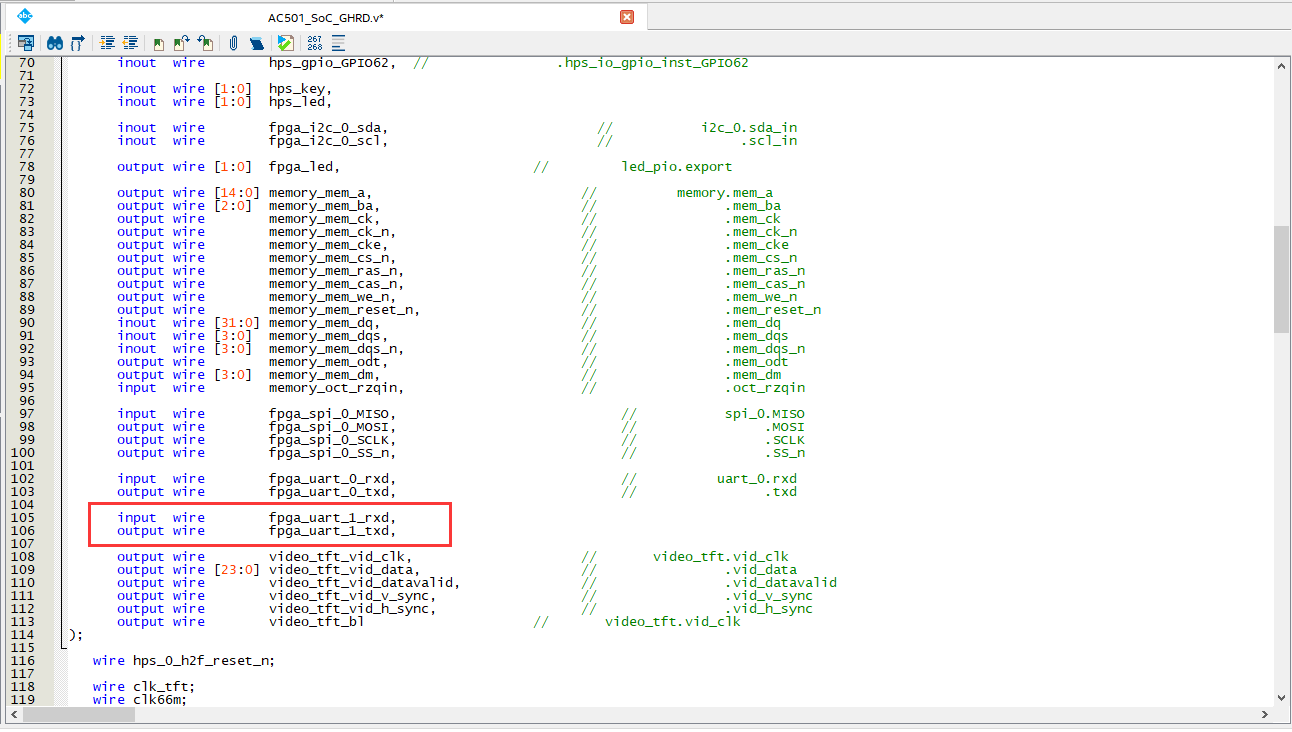Click the [14:0] bus width
This screenshot has height=732, width=1292.
[x=237, y=193]
